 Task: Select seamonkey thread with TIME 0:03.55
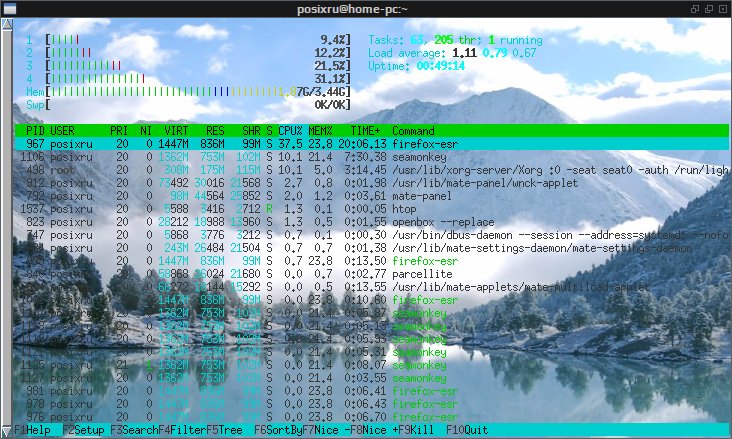point(372,378)
